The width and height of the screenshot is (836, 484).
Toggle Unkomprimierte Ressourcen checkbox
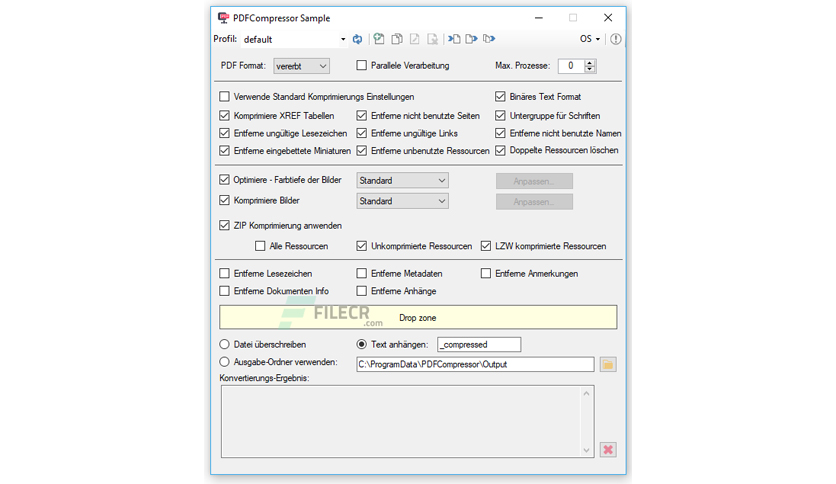(x=361, y=246)
